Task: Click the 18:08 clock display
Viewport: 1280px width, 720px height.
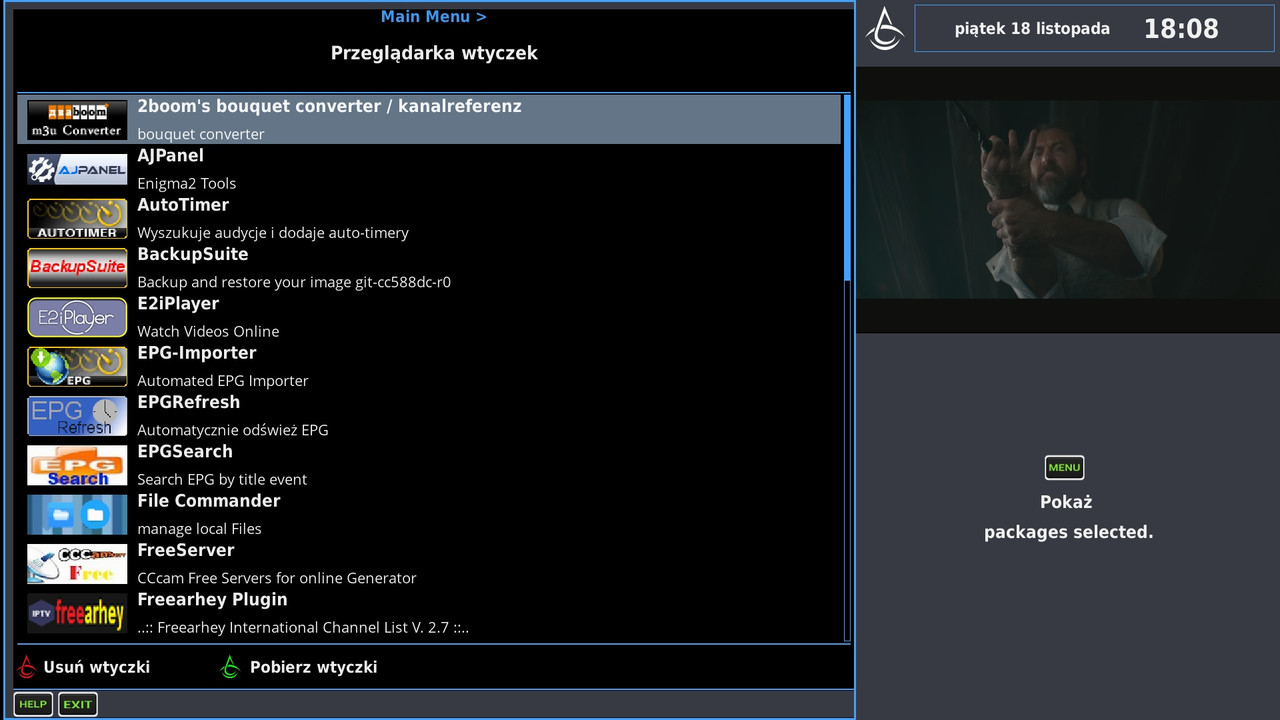Action: pyautogui.click(x=1181, y=28)
